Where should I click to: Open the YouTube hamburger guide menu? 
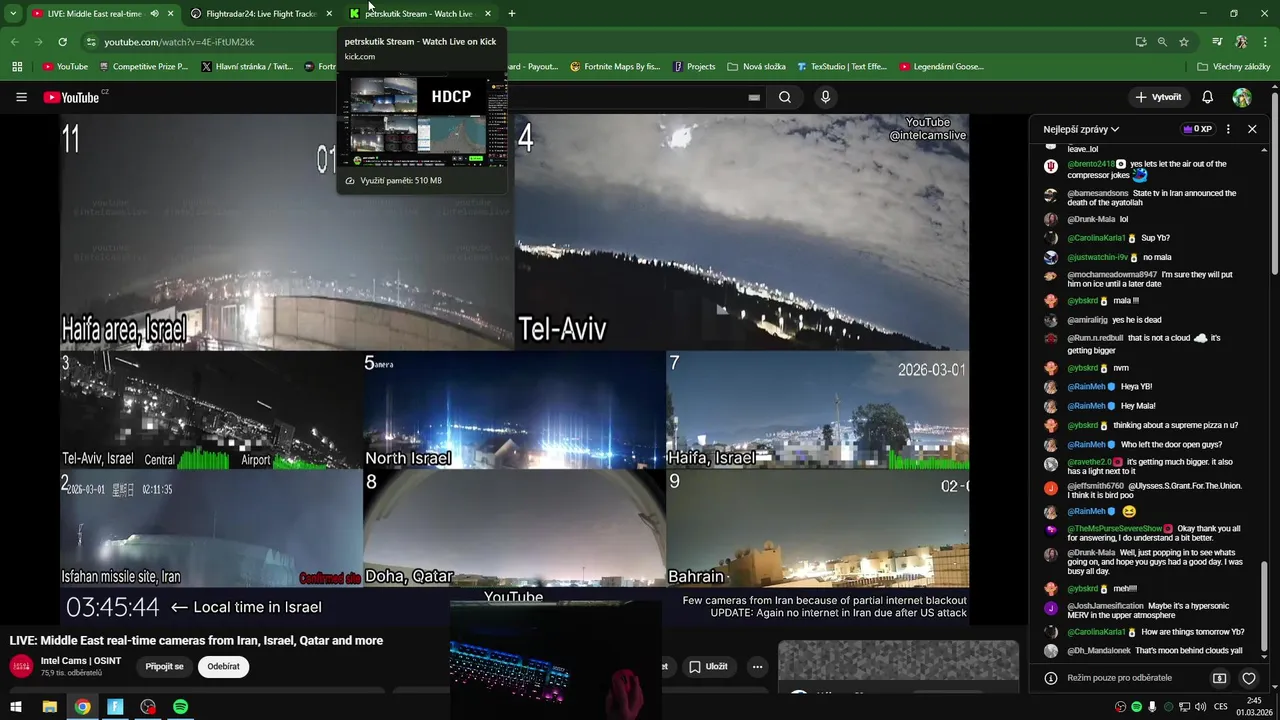pyautogui.click(x=21, y=97)
